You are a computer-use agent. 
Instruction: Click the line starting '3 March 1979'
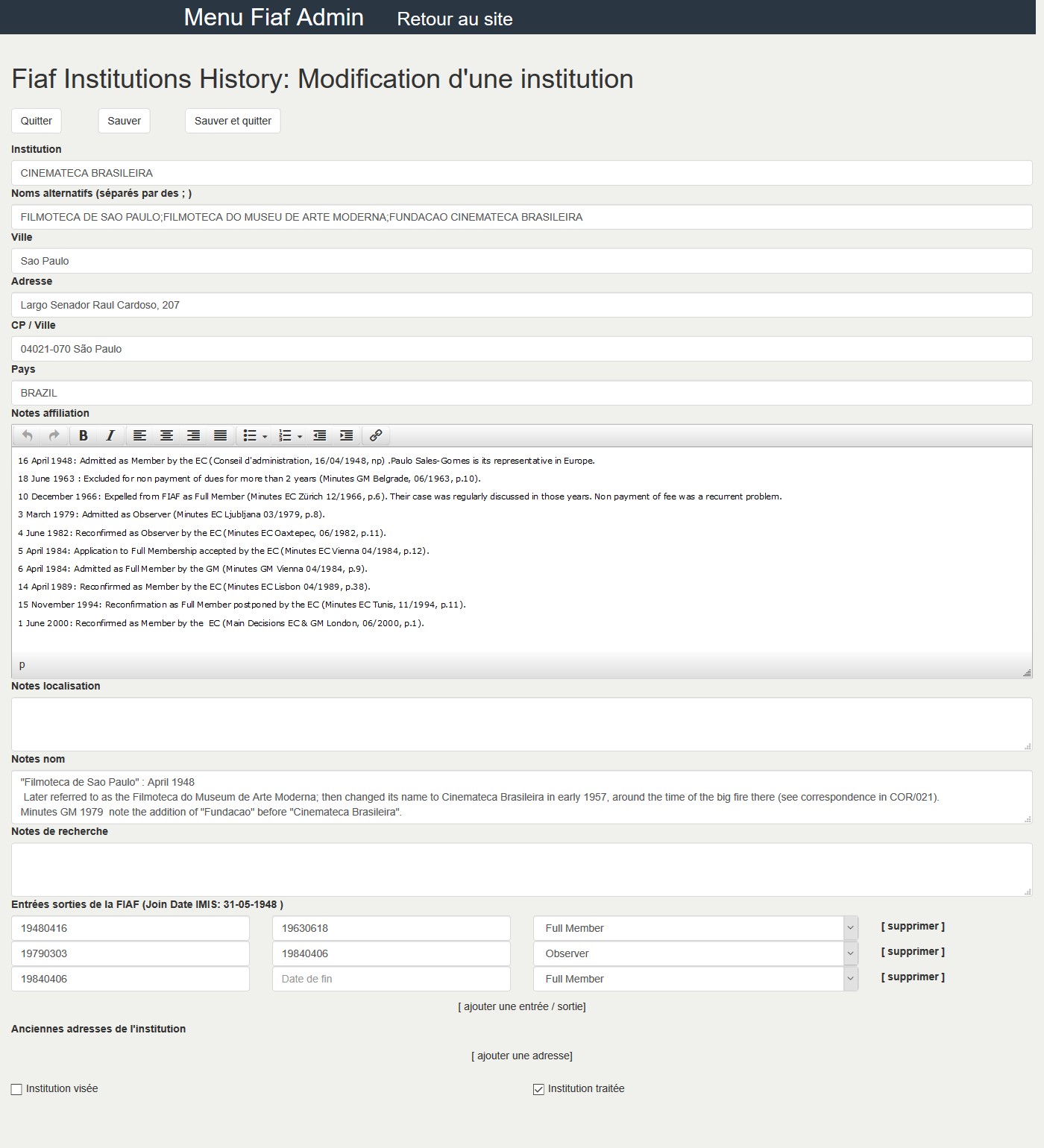pyautogui.click(x=172, y=514)
